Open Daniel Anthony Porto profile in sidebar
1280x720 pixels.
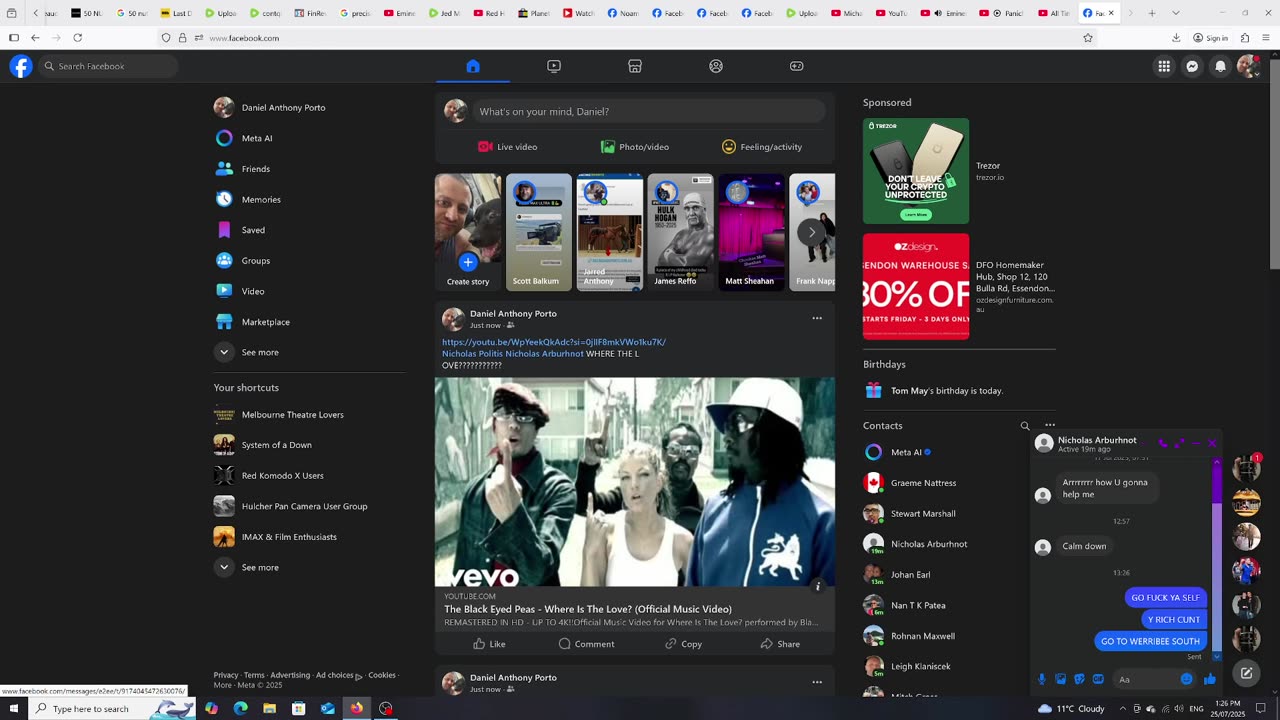pos(308,107)
